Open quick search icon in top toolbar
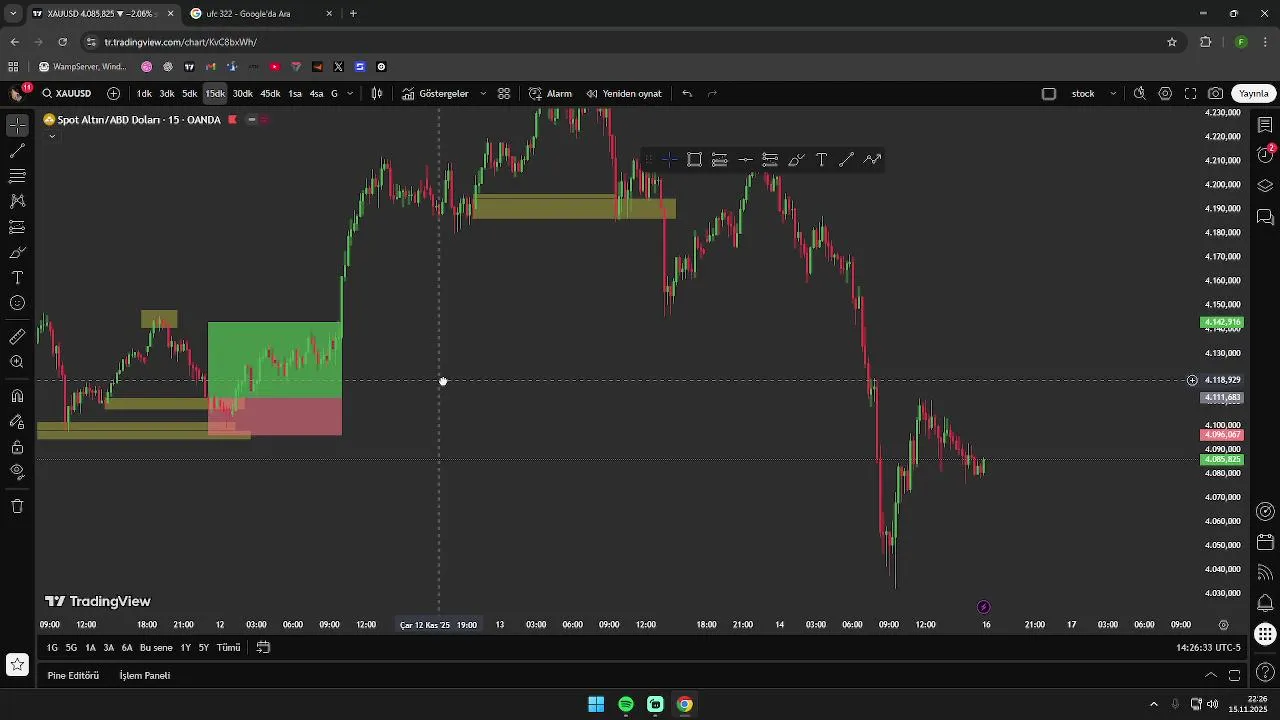1280x720 pixels. [1140, 93]
